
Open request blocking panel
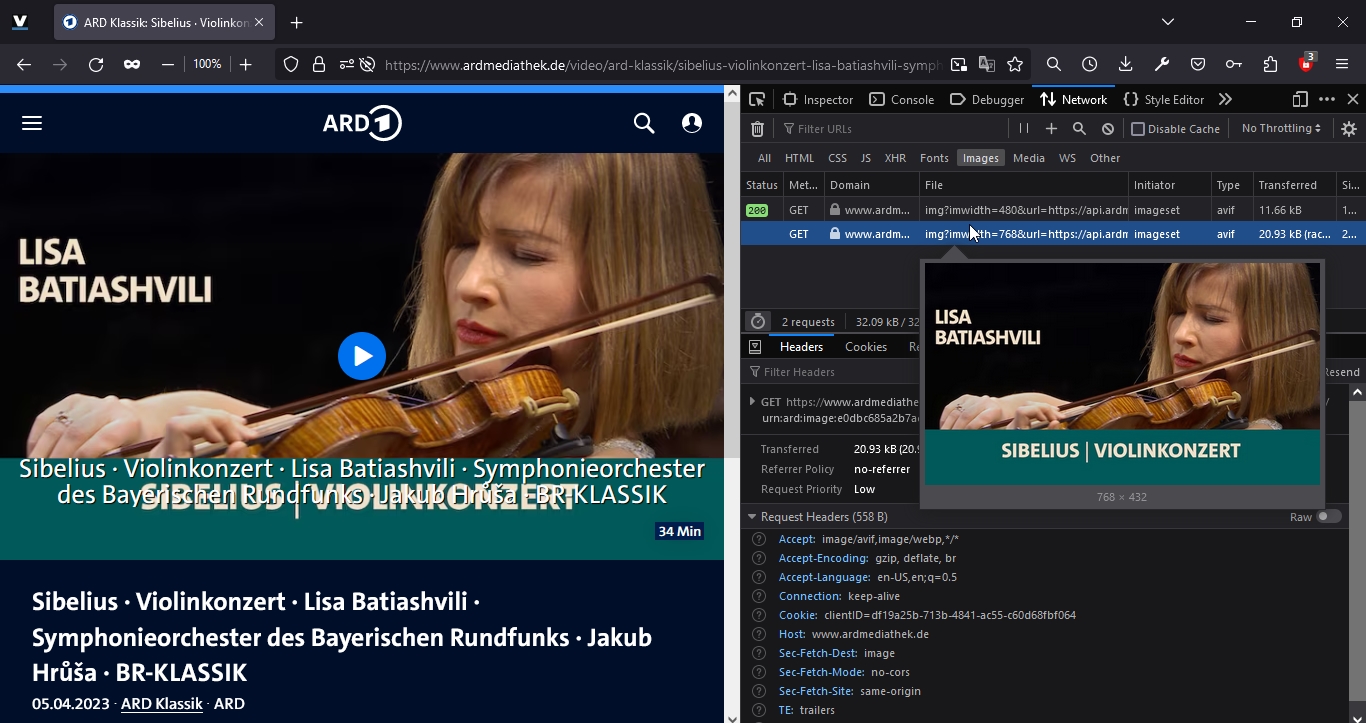(1107, 129)
